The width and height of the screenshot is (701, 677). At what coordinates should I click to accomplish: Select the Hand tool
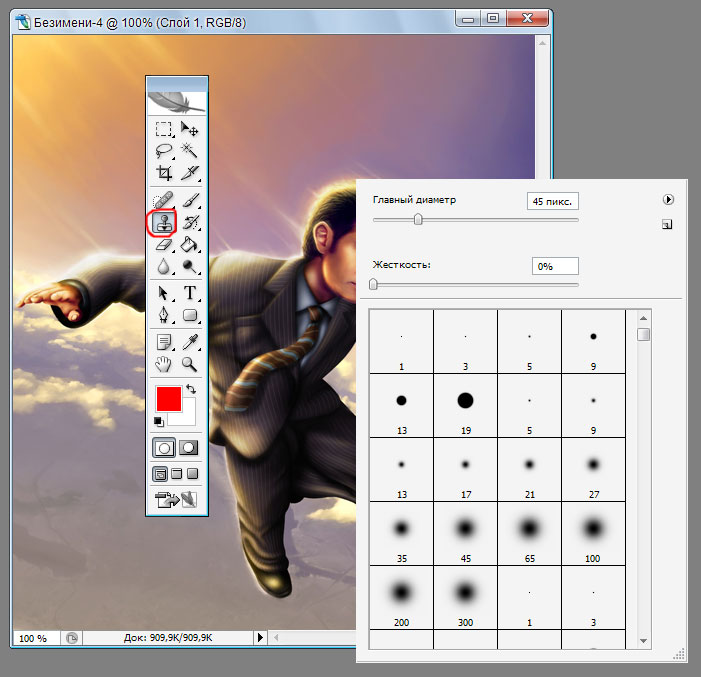pyautogui.click(x=163, y=364)
